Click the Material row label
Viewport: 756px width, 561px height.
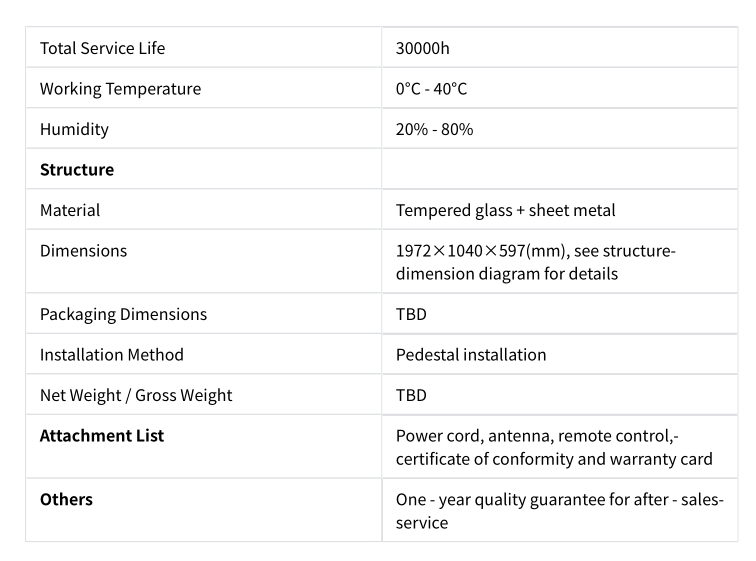[70, 210]
